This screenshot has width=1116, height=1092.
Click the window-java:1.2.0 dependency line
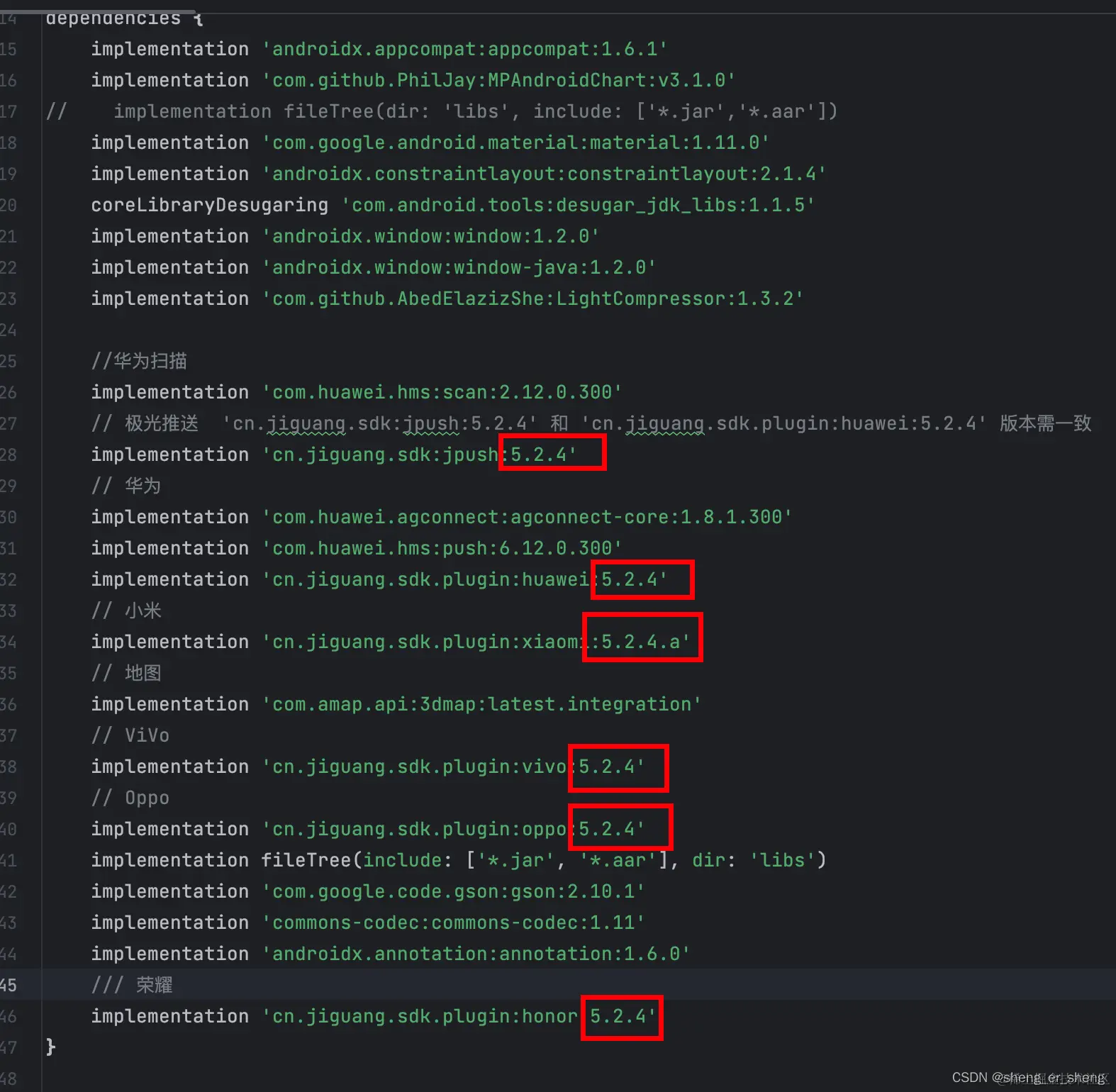point(374,267)
